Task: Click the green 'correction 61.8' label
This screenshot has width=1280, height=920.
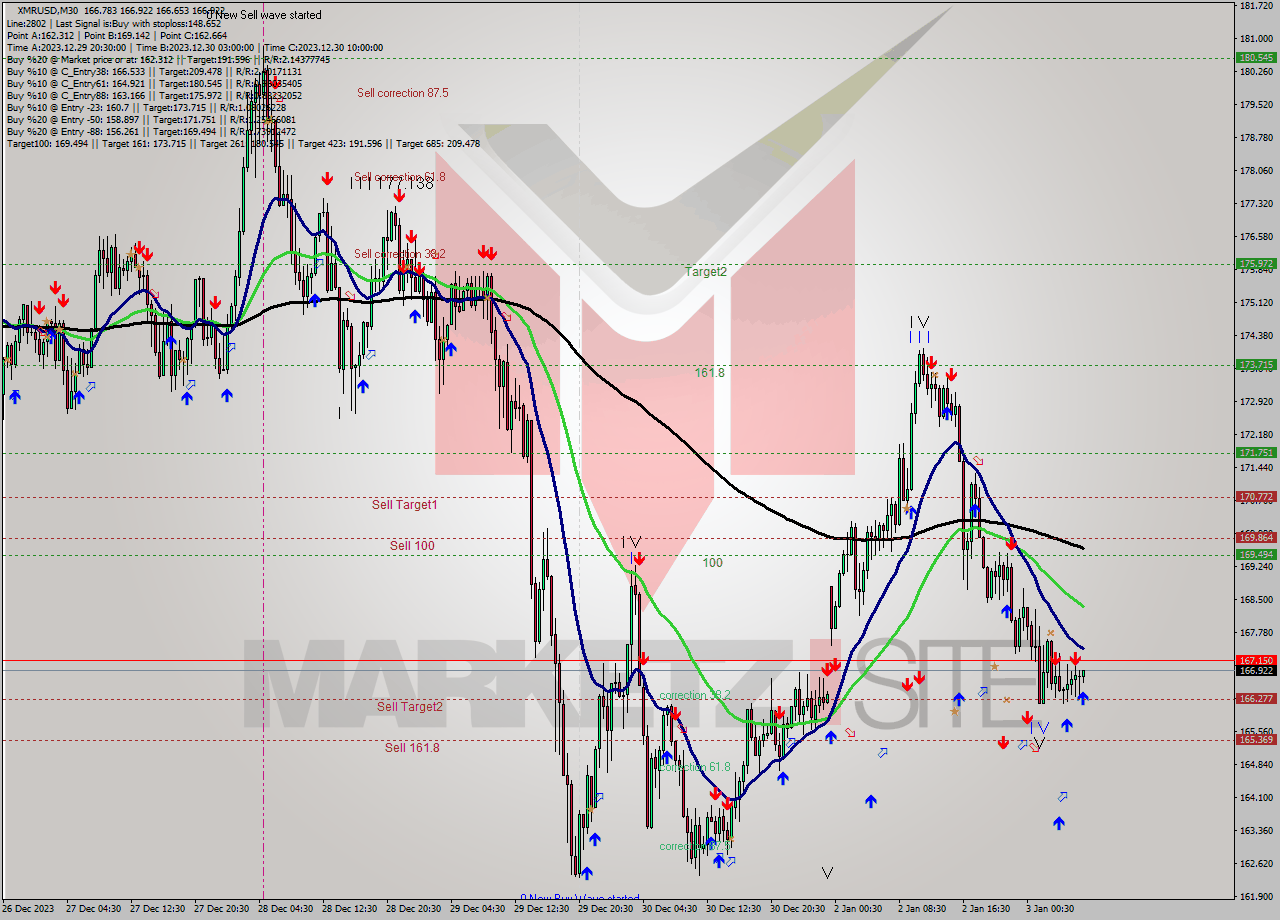Action: (694, 767)
